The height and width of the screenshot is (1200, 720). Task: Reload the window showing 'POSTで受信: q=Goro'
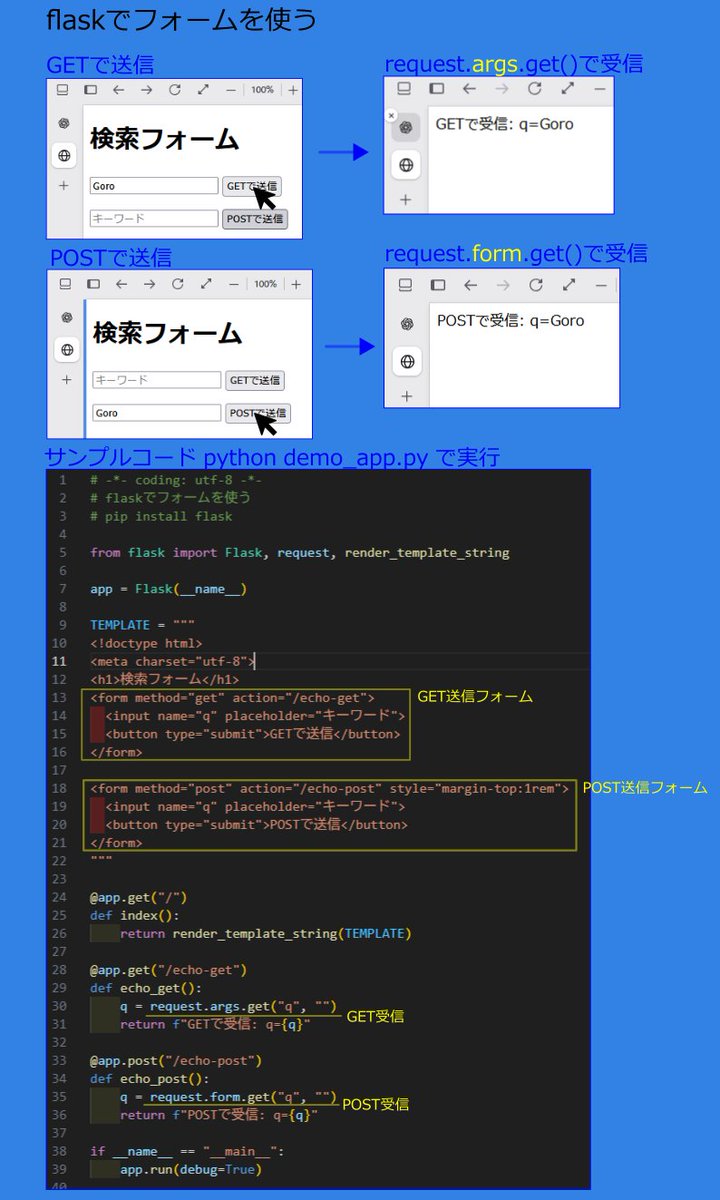pyautogui.click(x=536, y=285)
